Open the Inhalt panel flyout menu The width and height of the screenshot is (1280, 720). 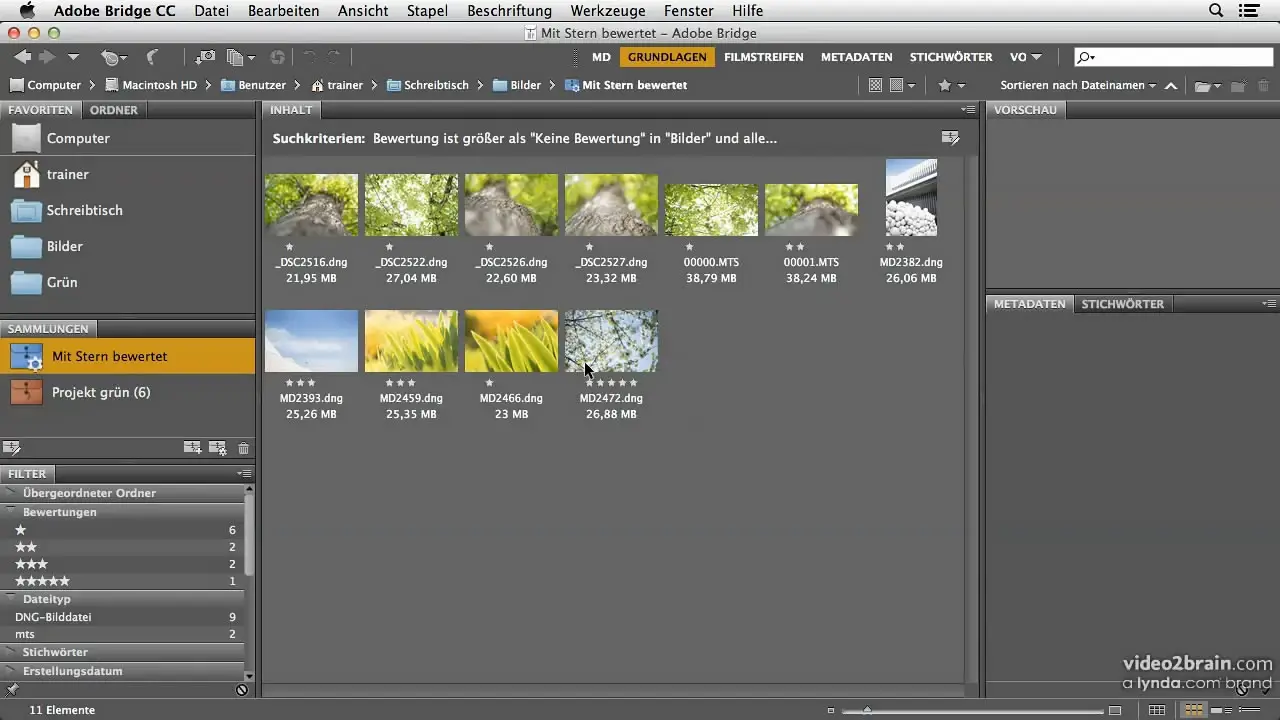tap(968, 109)
